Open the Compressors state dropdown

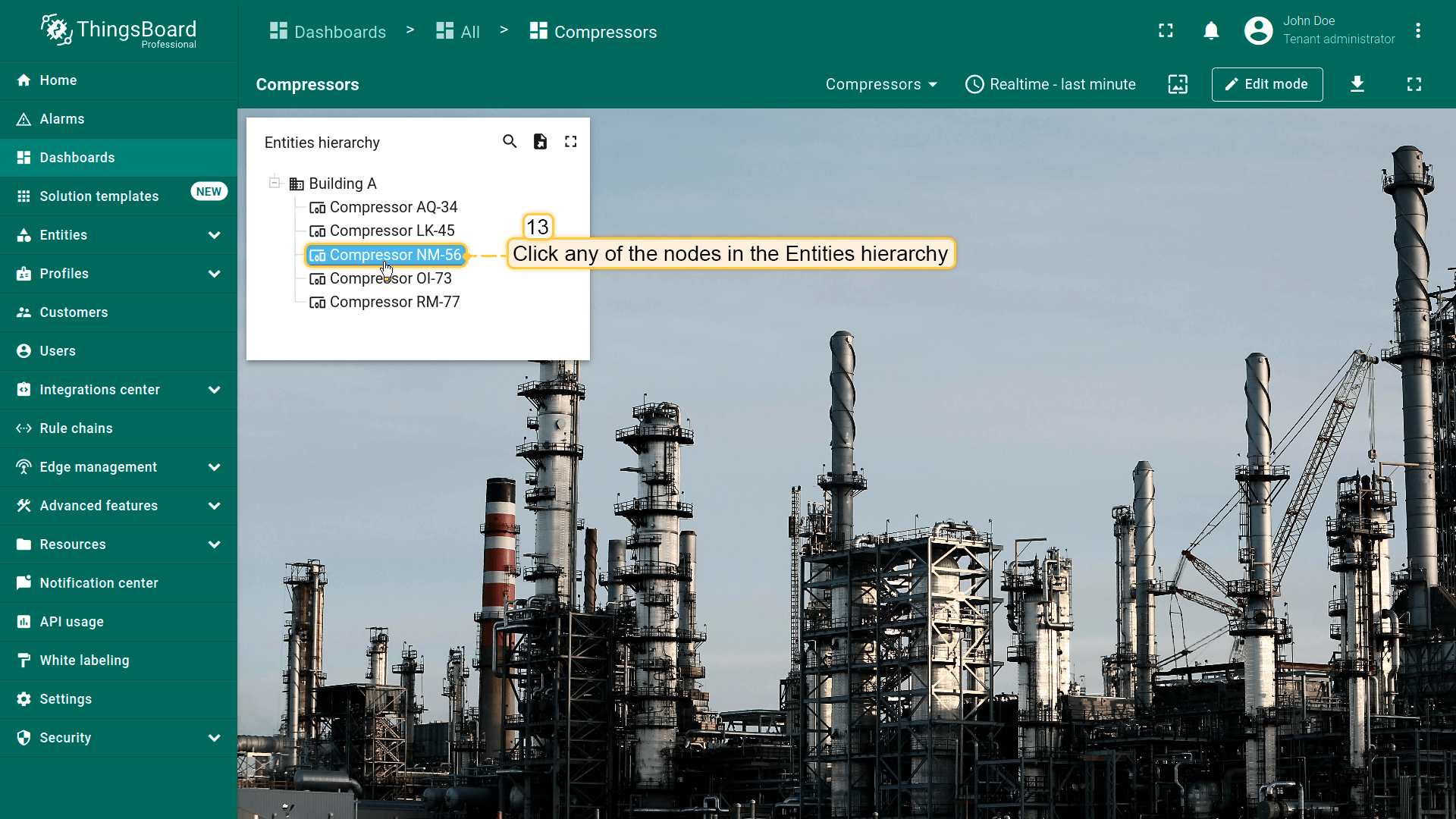pos(881,84)
